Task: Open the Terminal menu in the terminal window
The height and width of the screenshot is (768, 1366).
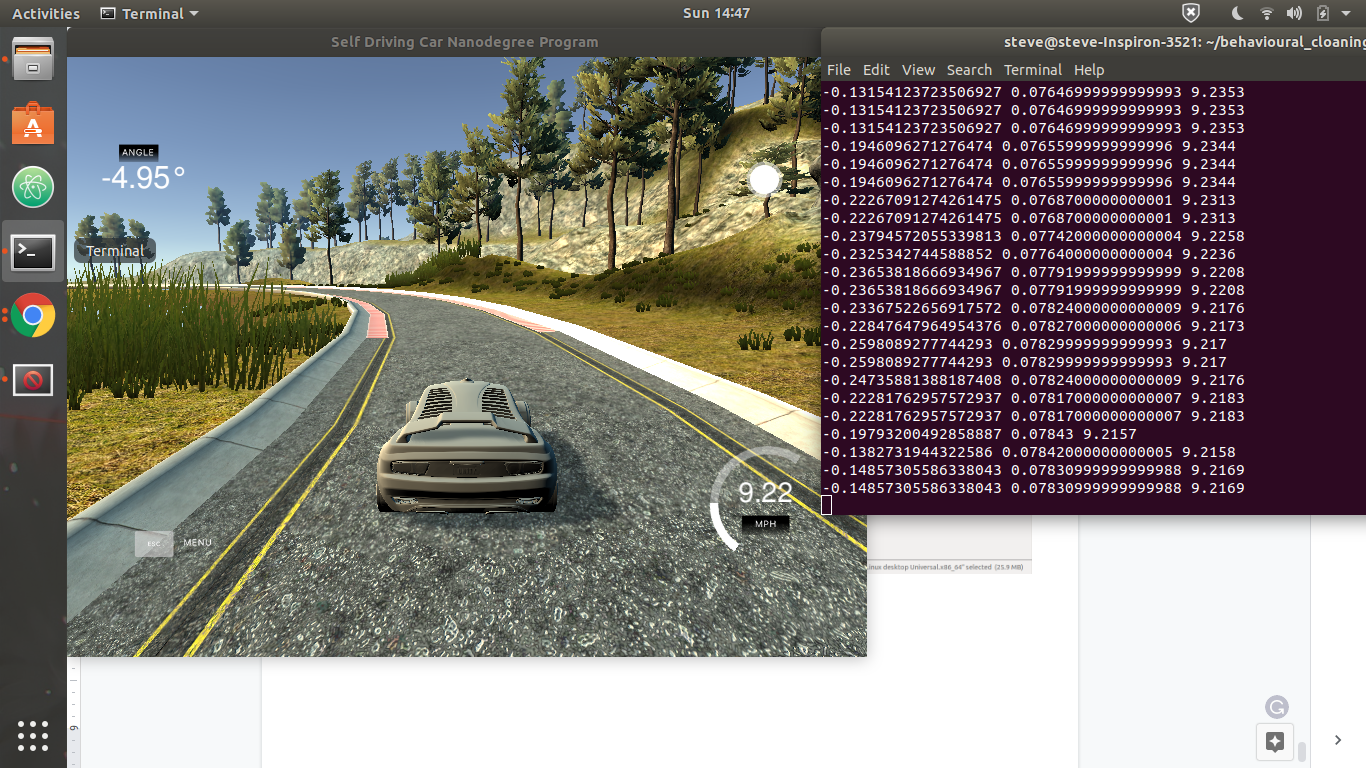Action: [1033, 69]
